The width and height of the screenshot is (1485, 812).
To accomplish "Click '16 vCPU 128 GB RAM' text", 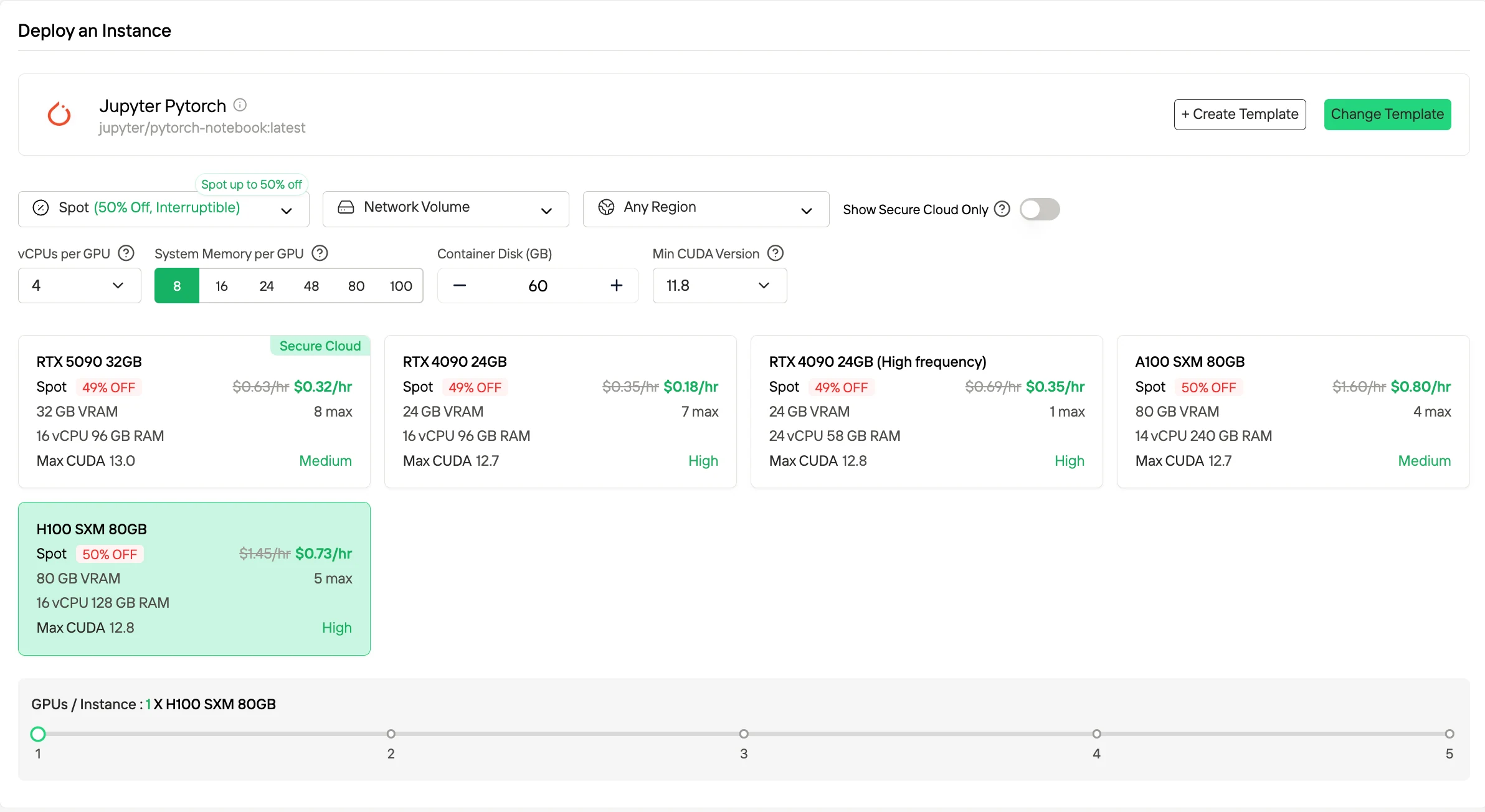I will point(103,603).
